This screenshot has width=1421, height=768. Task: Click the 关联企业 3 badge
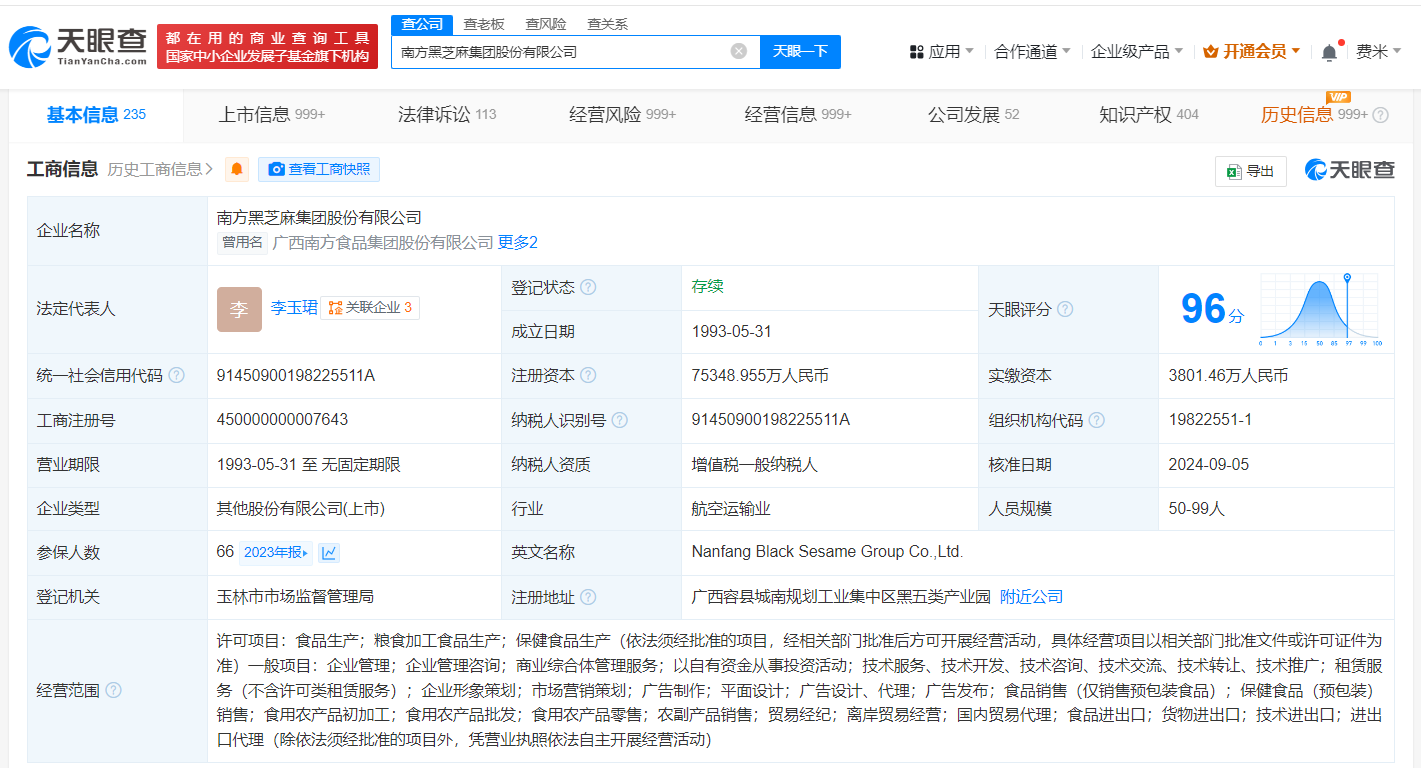coord(370,308)
